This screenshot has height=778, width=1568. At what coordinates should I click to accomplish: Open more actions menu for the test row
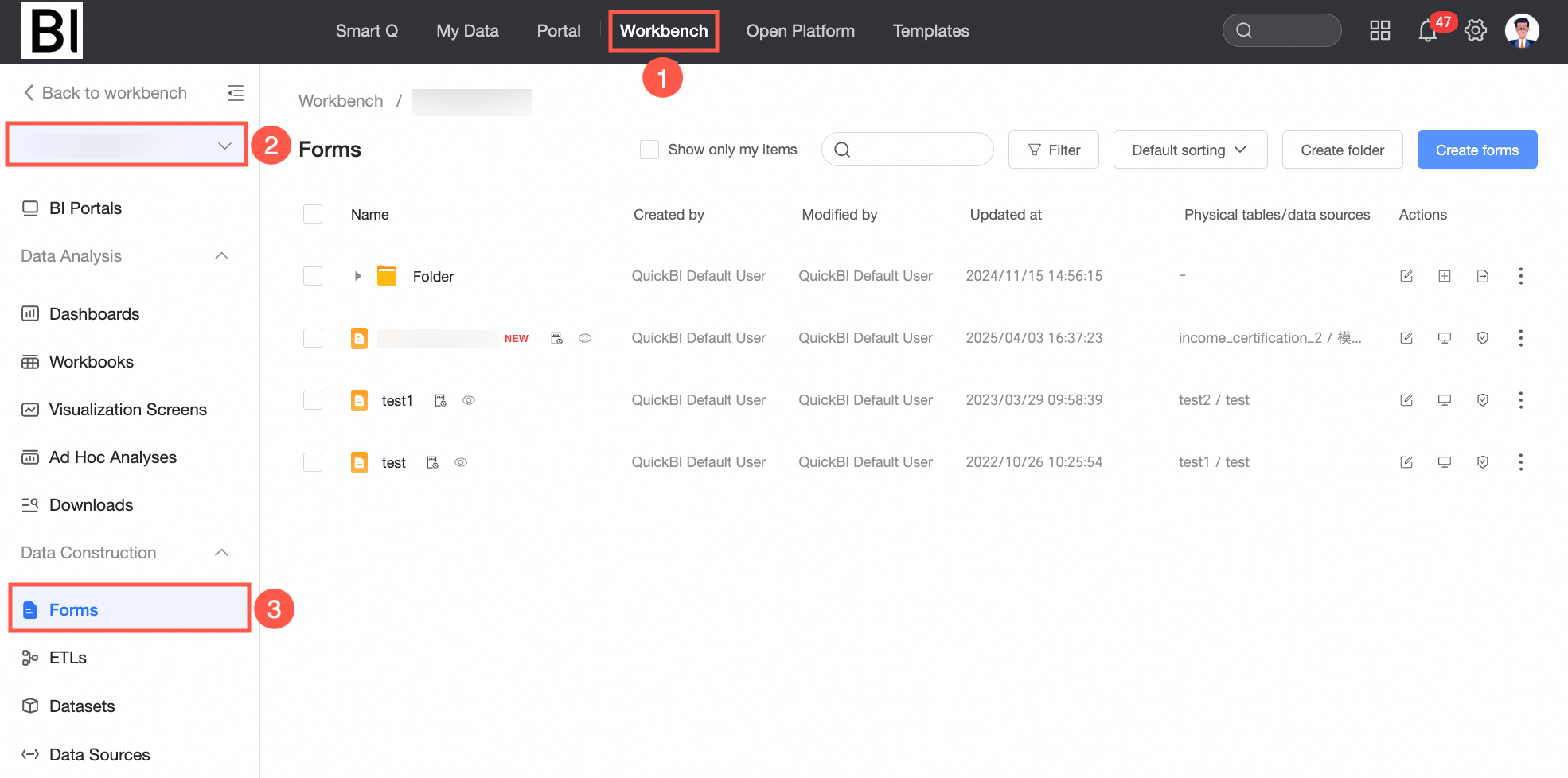click(x=1521, y=462)
